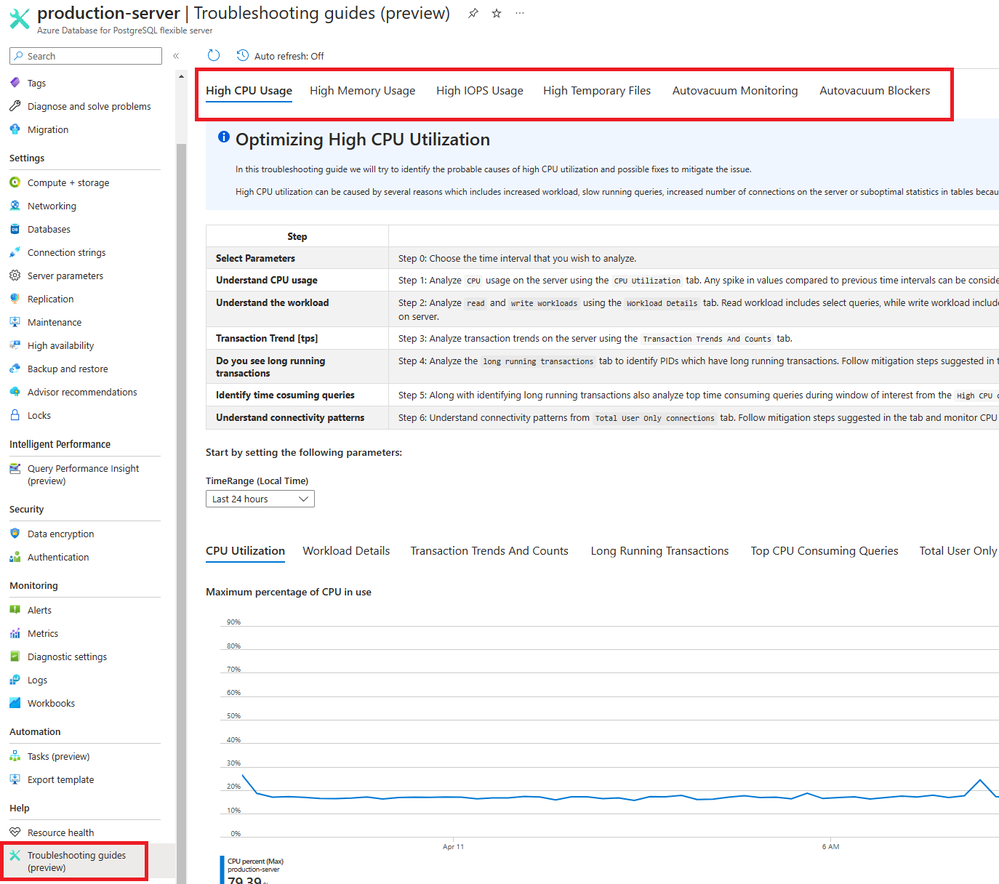Viewport: 999px width, 884px height.
Task: Switch to the High Memory Usage tab
Action: click(363, 91)
